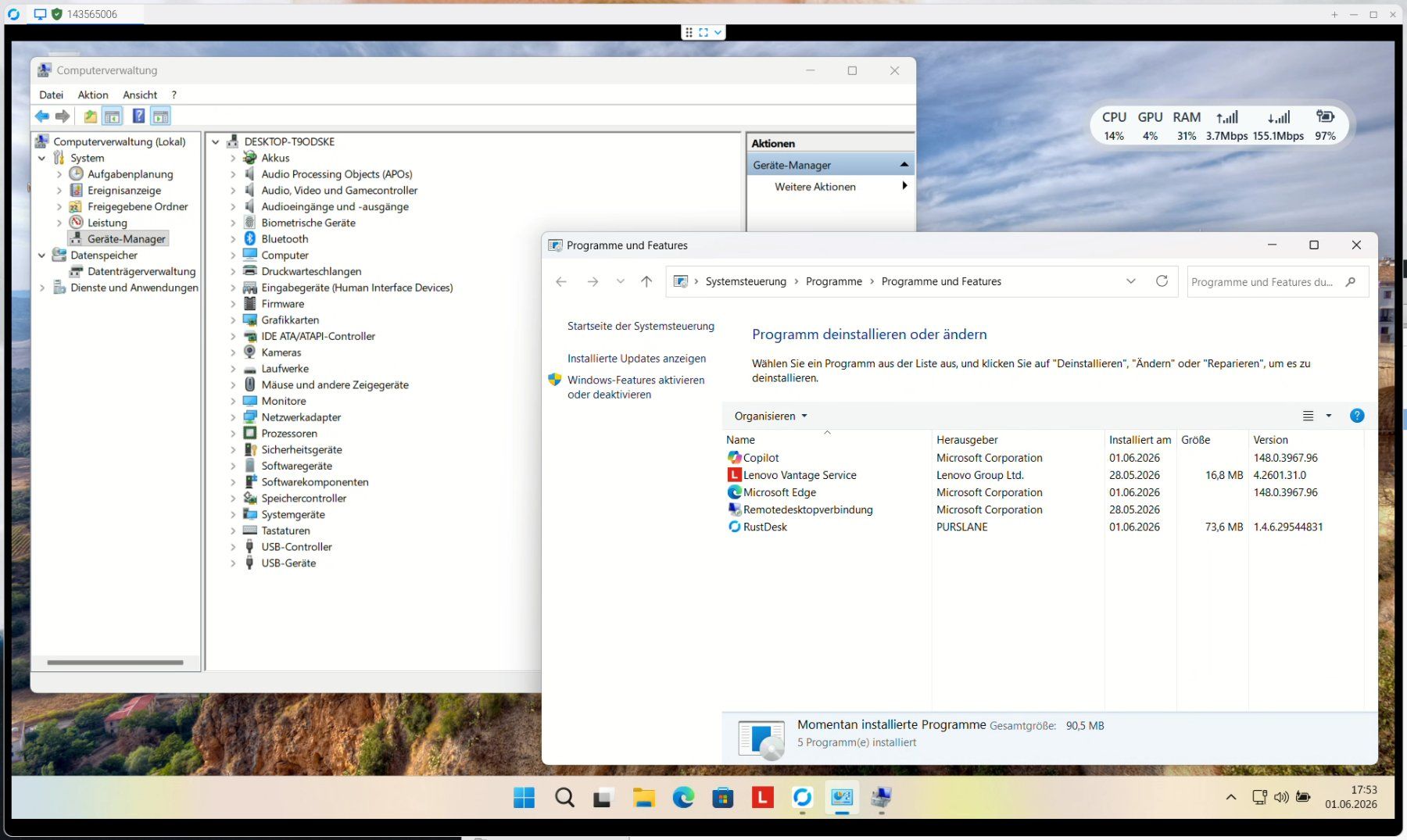1407x840 pixels.
Task: Open the ? help menu
Action: [x=174, y=95]
